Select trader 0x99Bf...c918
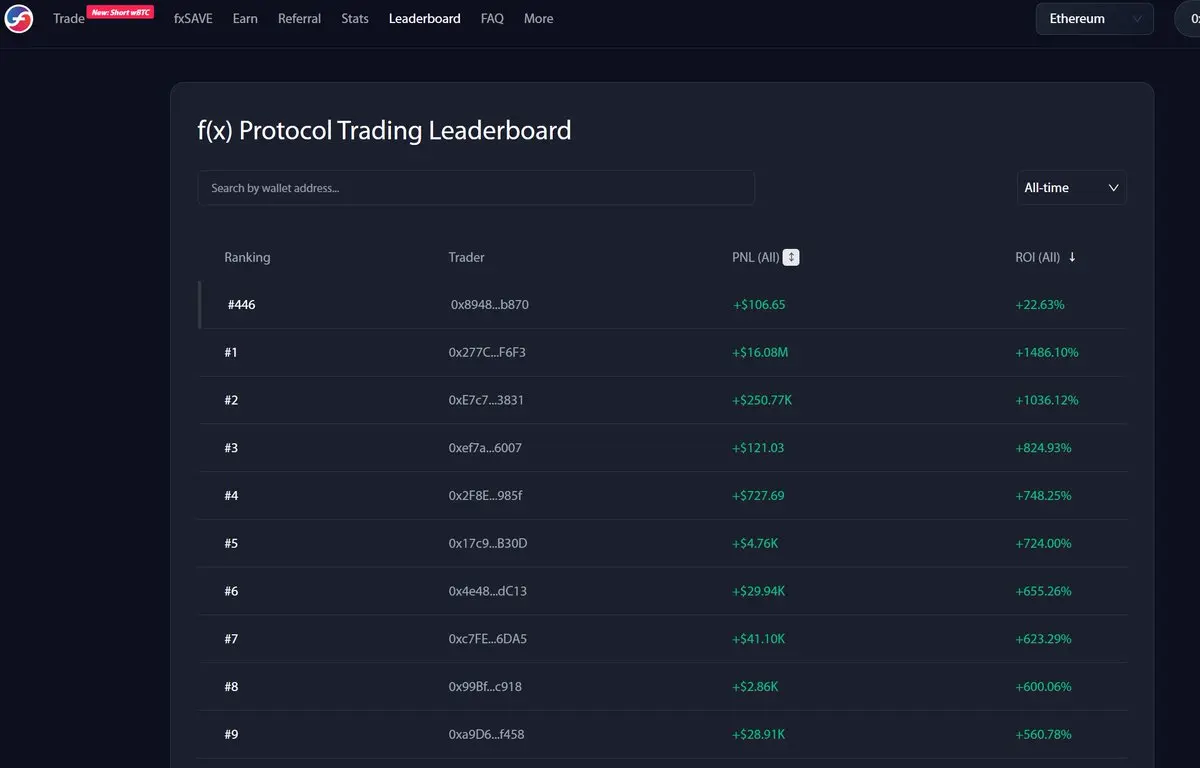This screenshot has width=1200, height=768. (x=485, y=687)
